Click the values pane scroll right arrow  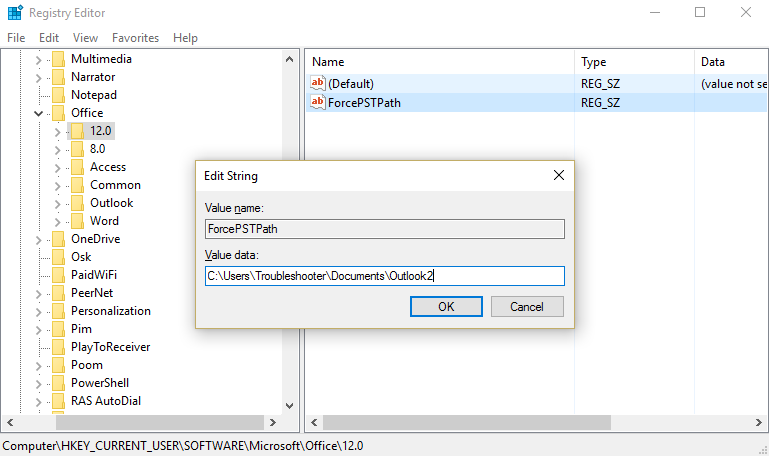(759, 423)
